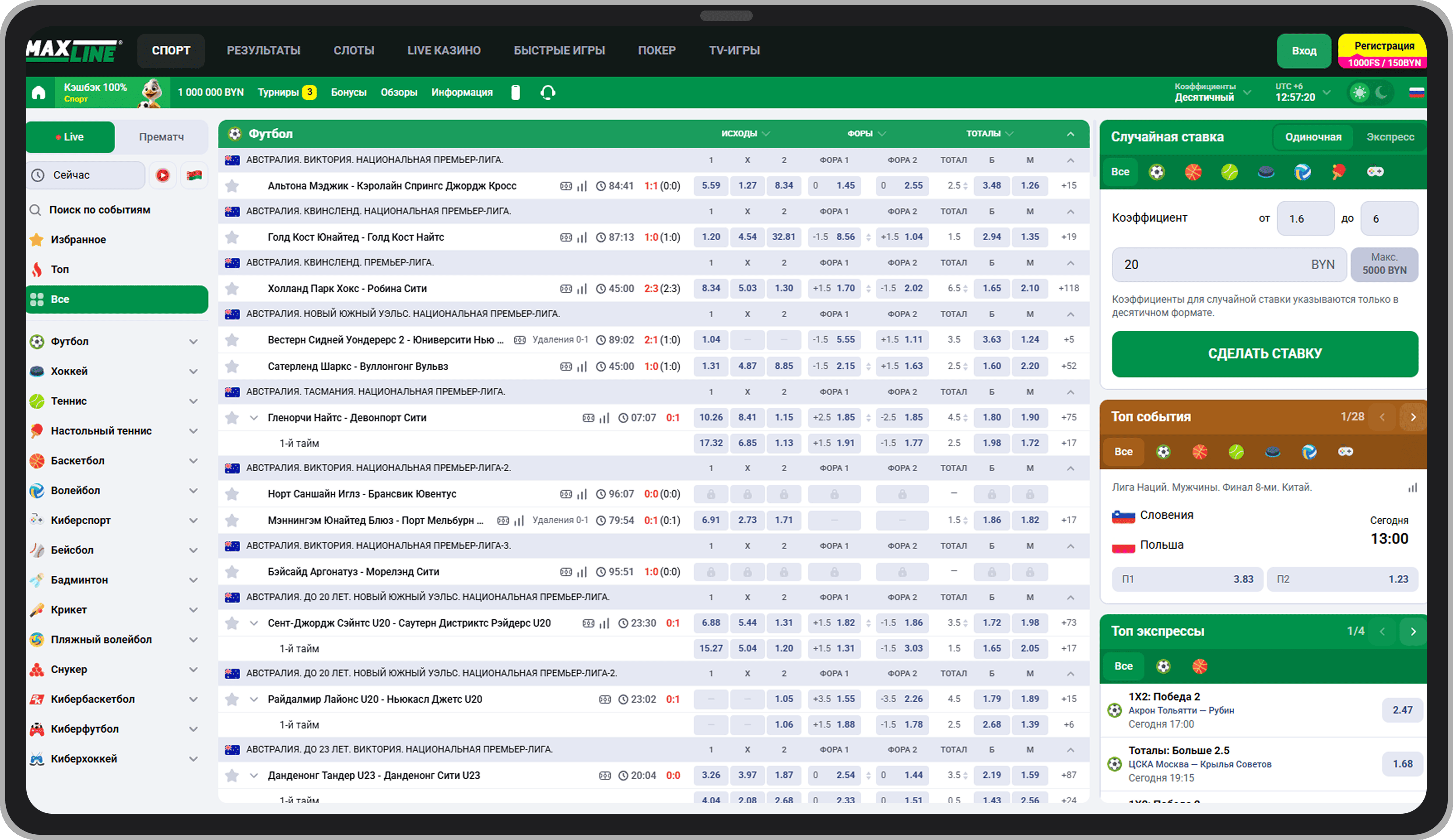This screenshot has width=1453, height=840.
Task: Switch to Live events mode
Action: click(70, 136)
